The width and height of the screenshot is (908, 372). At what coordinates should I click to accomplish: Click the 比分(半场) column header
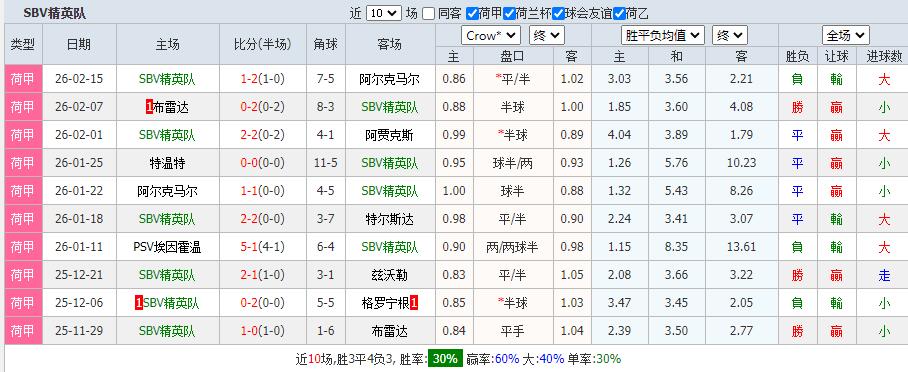(x=263, y=45)
